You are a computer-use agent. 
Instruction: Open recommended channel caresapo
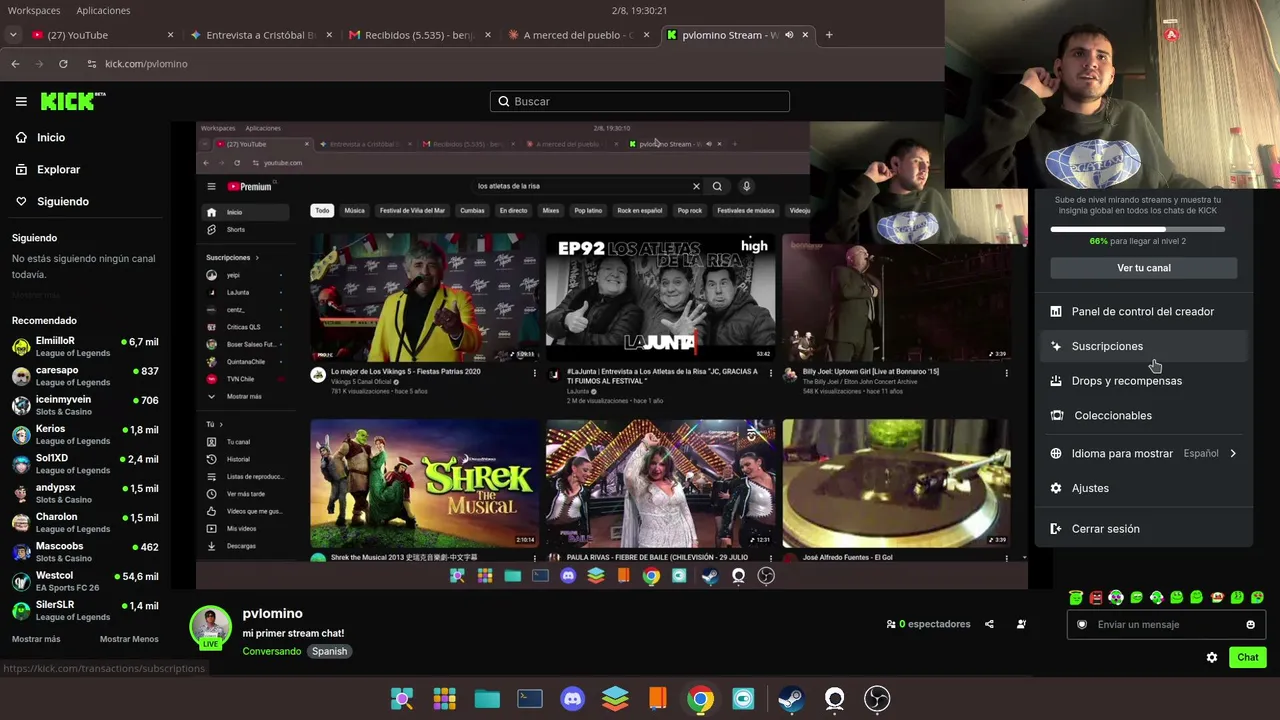(85, 375)
